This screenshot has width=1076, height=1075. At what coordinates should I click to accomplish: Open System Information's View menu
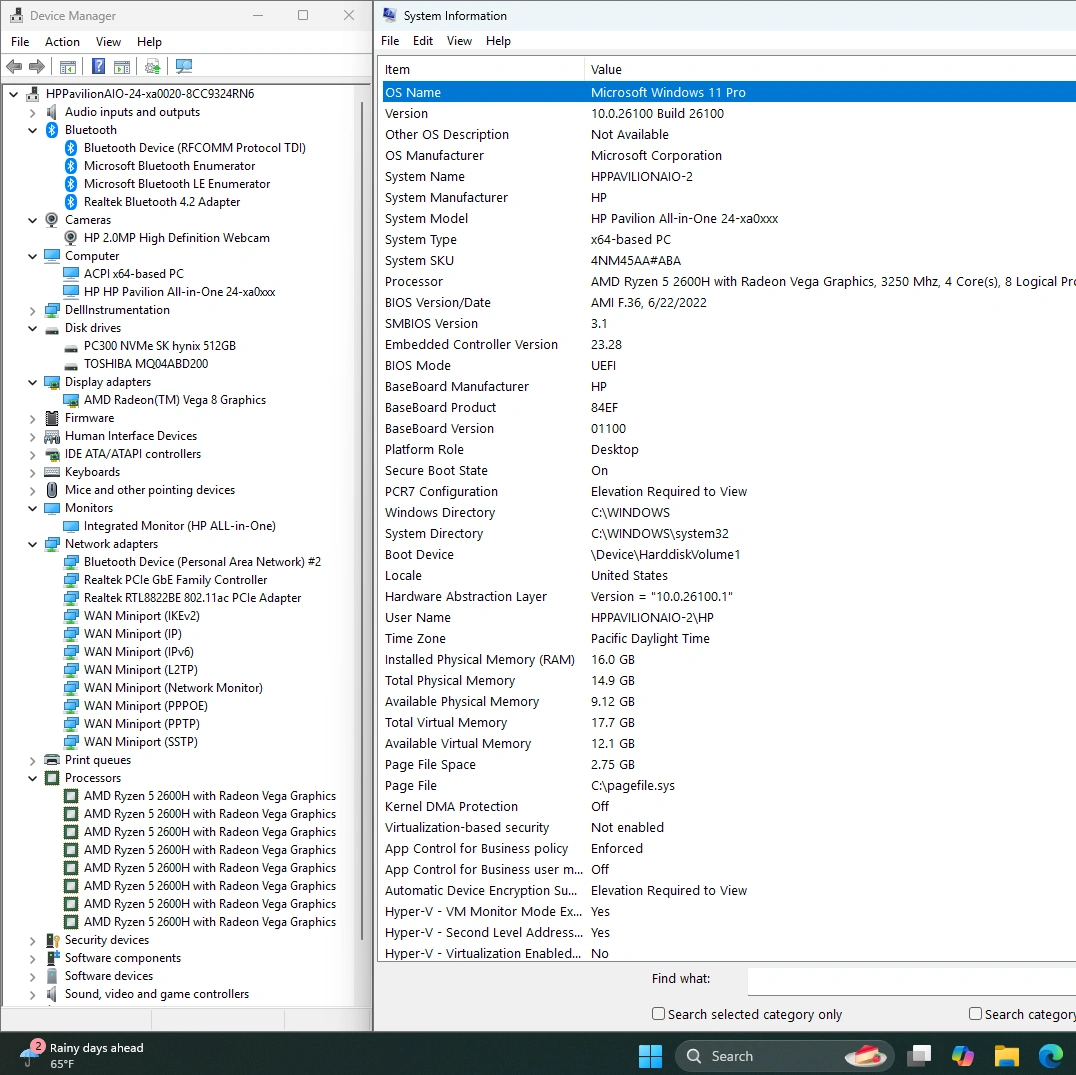coord(459,41)
